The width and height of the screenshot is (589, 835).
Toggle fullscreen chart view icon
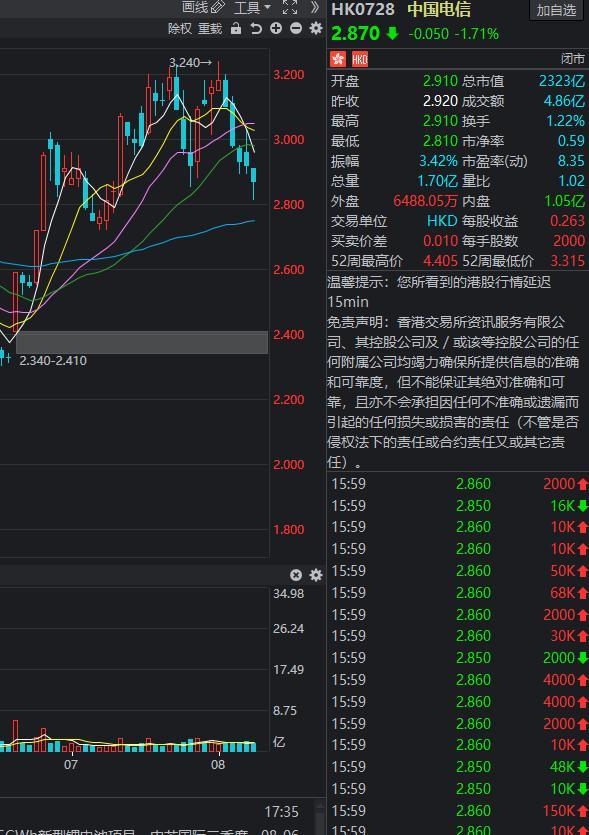pos(290,7)
